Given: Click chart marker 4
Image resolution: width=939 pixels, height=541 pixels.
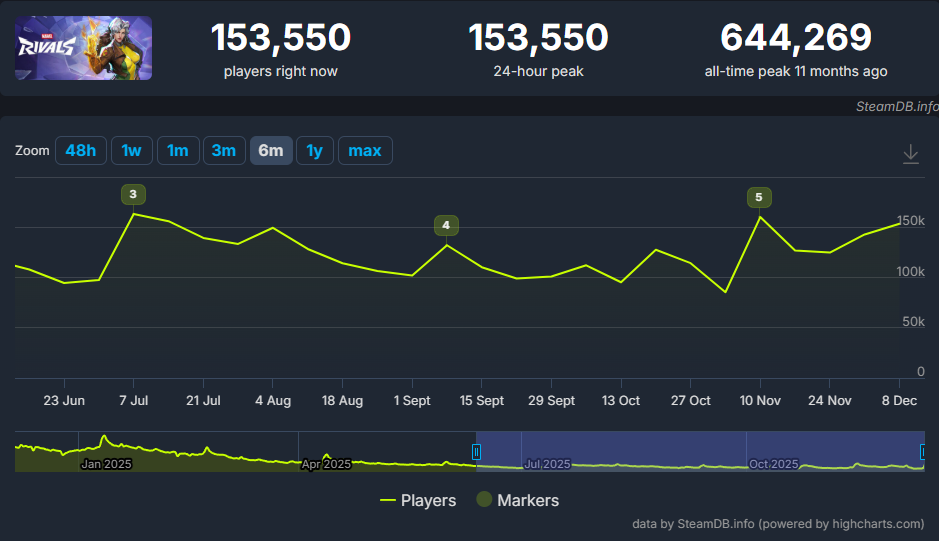Looking at the screenshot, I should [x=446, y=225].
